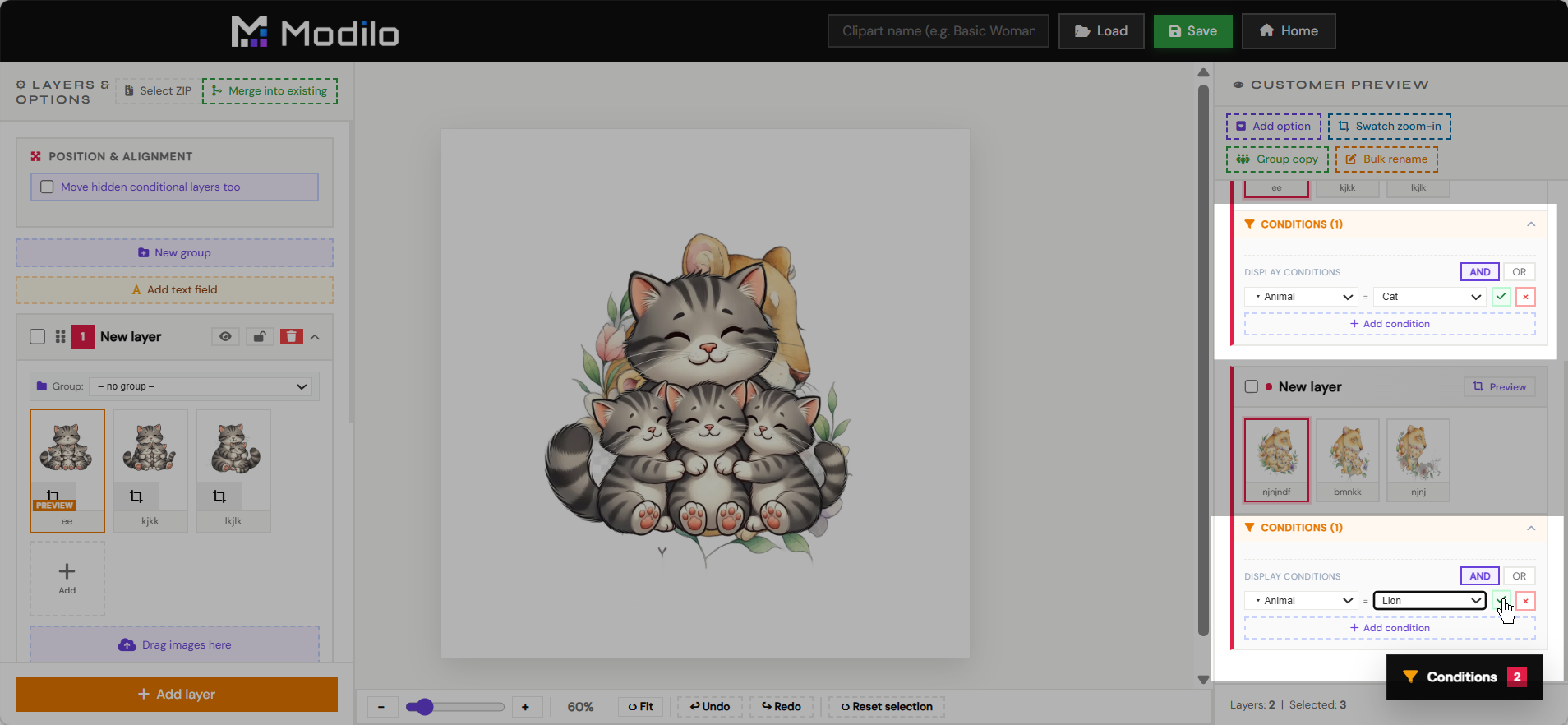Screen dimensions: 1568x725
Task: Remove the Cat condition with red x
Action: pyautogui.click(x=1526, y=297)
